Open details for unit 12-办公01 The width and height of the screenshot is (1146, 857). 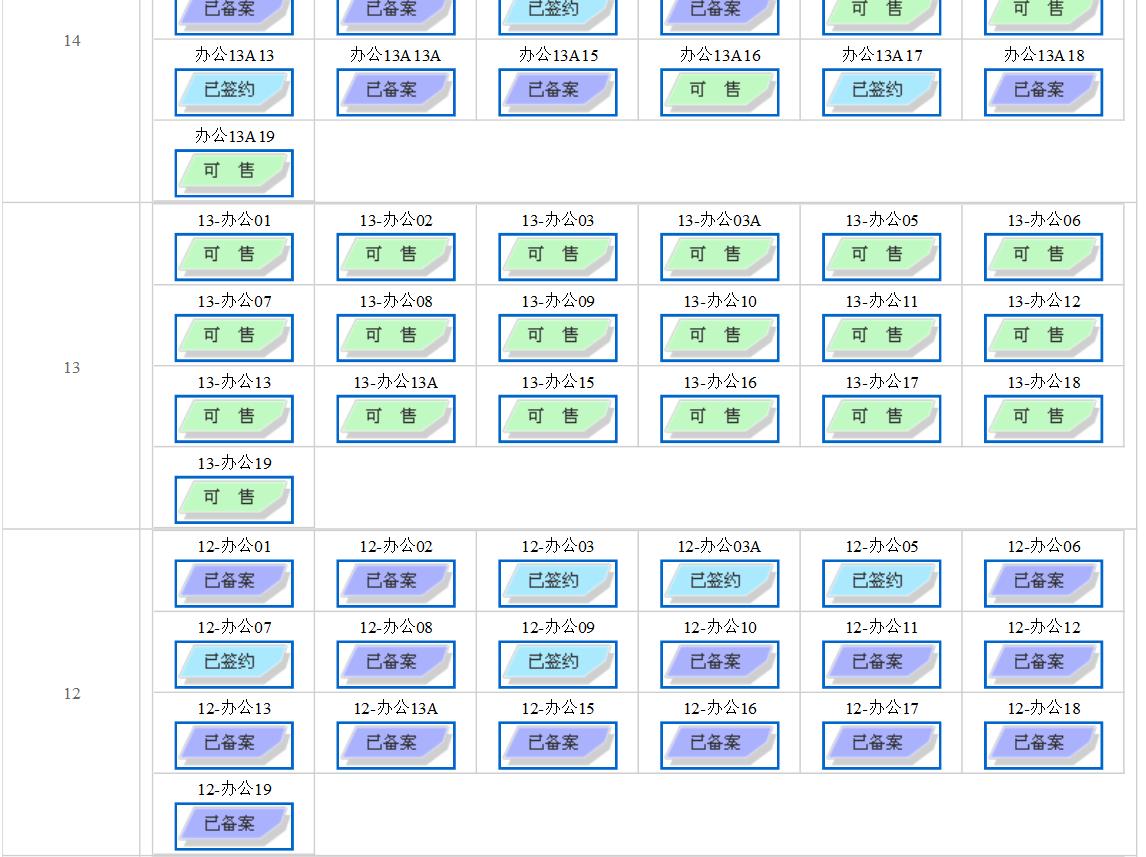click(x=233, y=581)
